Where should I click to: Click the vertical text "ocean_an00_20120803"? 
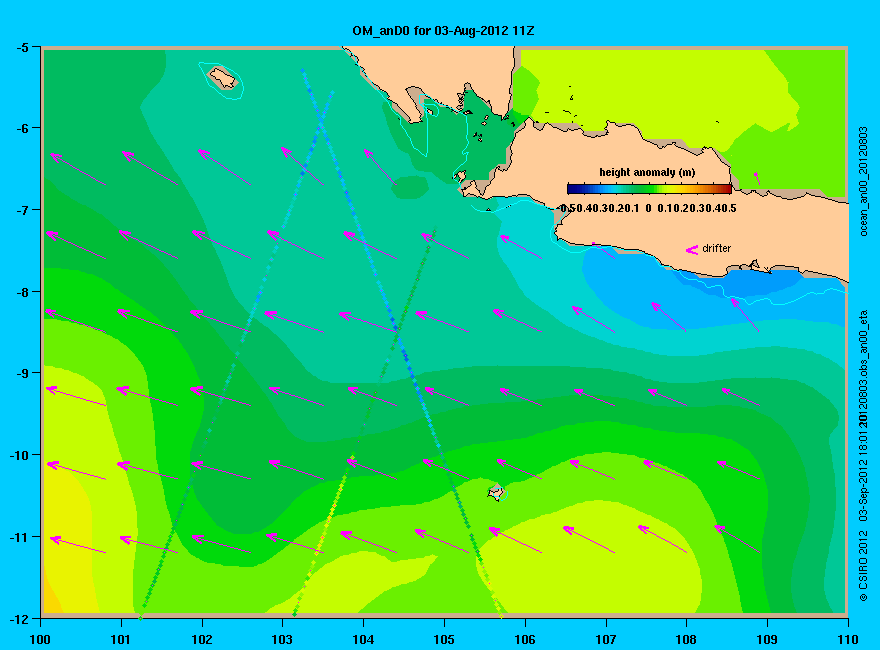pyautogui.click(x=863, y=181)
